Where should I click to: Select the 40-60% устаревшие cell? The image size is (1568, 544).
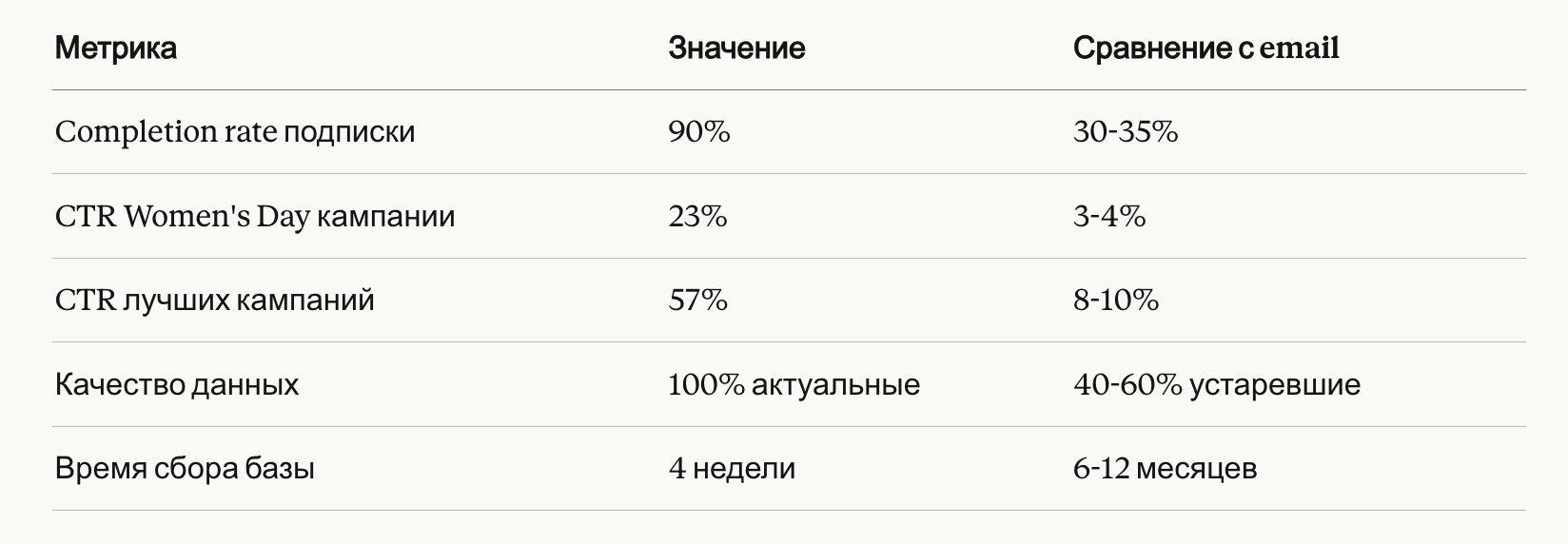pyautogui.click(x=1217, y=385)
